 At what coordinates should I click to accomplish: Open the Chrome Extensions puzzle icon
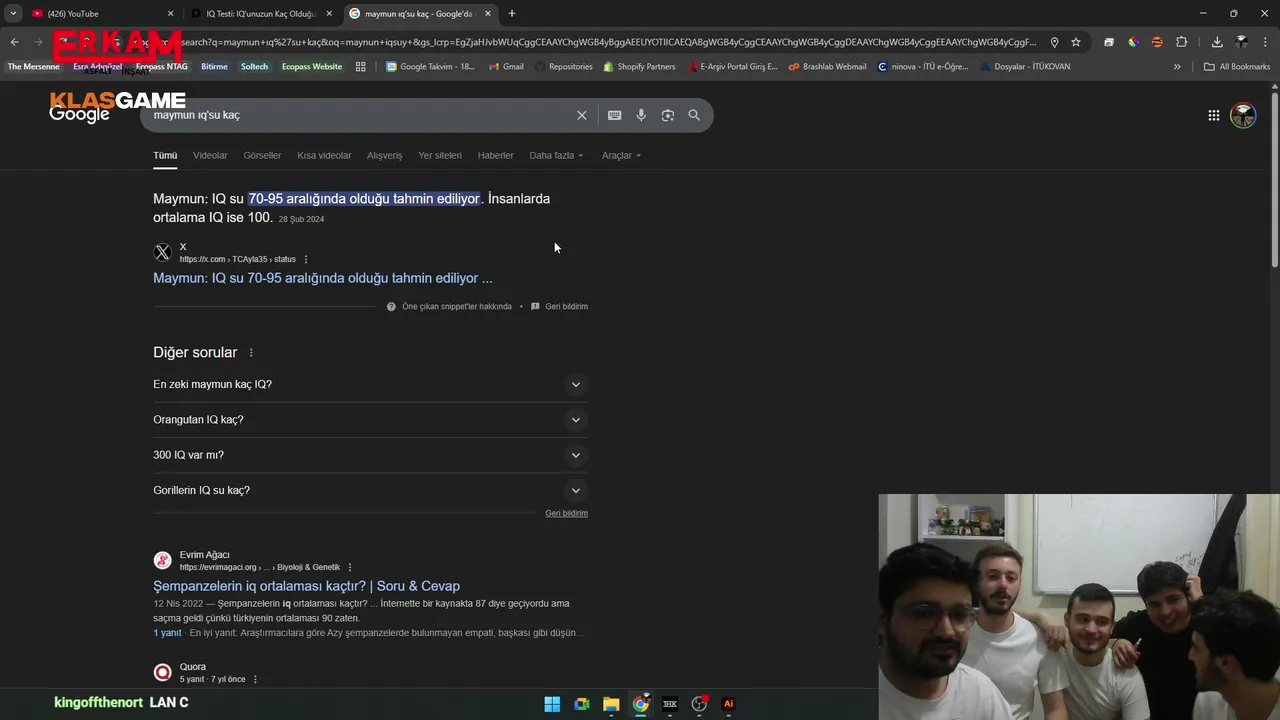click(1181, 42)
